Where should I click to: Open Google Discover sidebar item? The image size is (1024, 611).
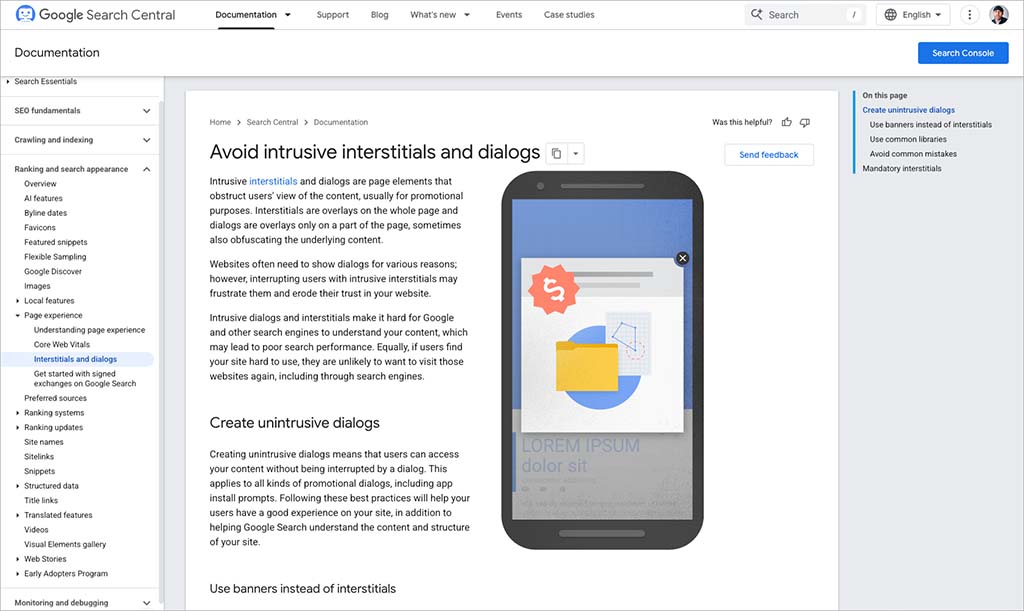pyautogui.click(x=53, y=272)
